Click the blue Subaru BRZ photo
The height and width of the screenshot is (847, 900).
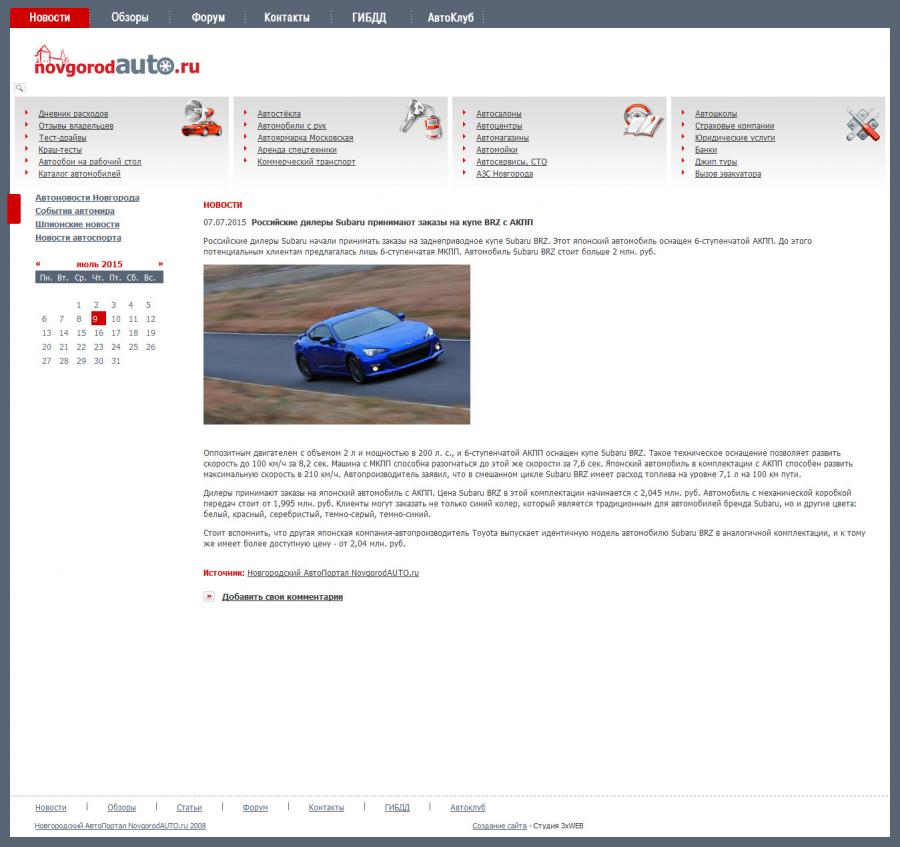(x=336, y=344)
